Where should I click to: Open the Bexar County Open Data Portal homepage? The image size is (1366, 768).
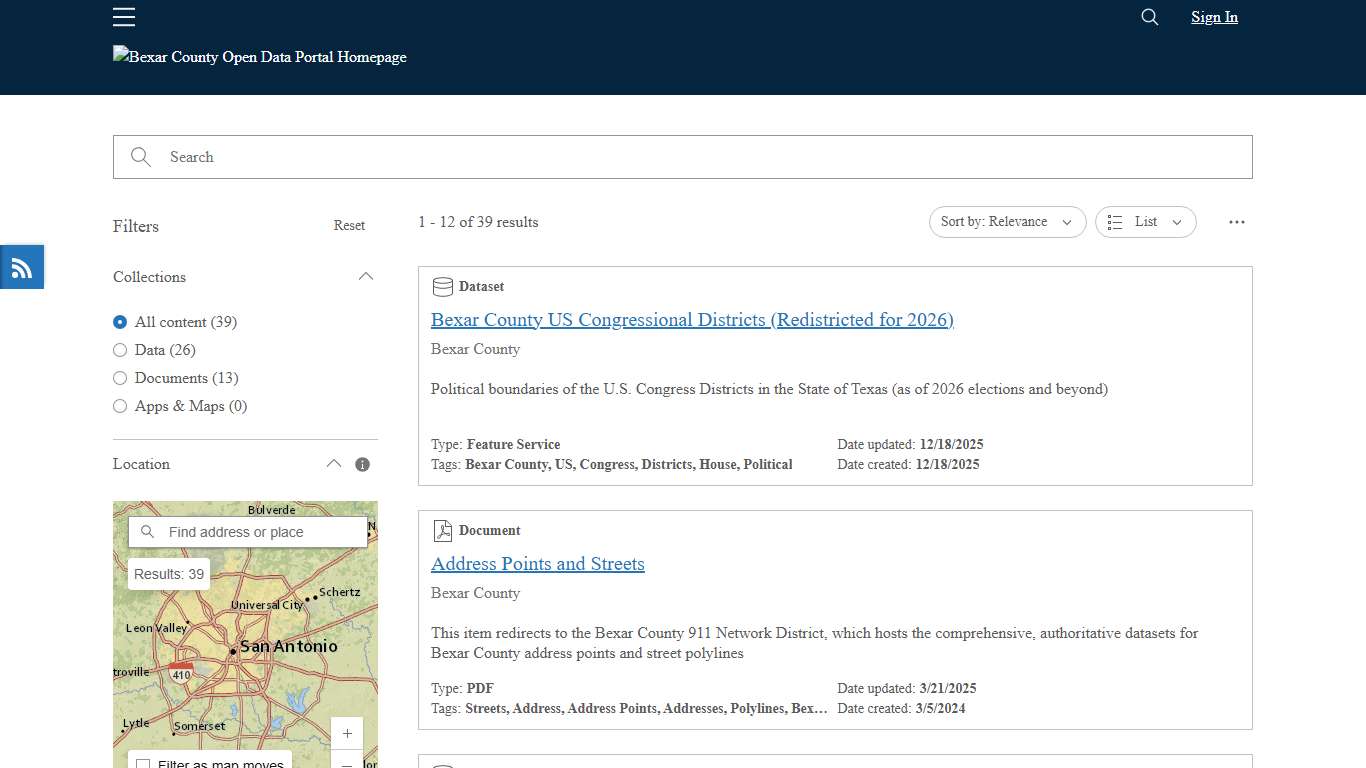(x=259, y=57)
